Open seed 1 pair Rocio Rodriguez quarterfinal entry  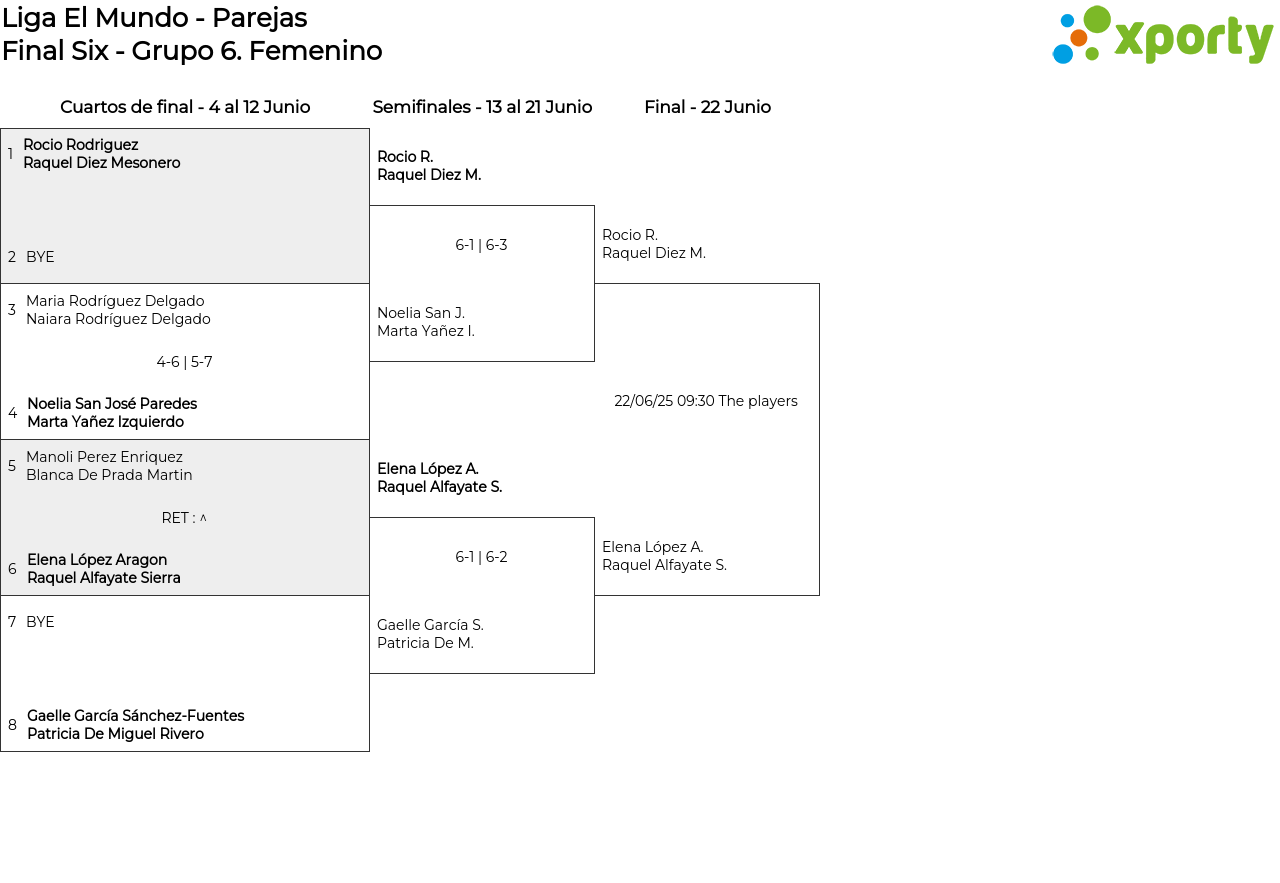click(x=101, y=154)
